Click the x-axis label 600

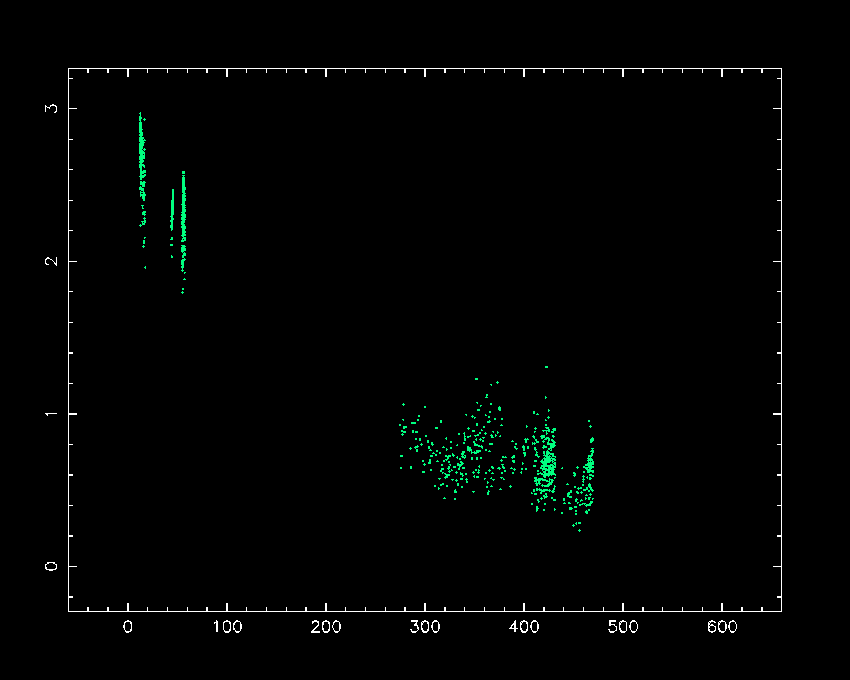pos(722,627)
